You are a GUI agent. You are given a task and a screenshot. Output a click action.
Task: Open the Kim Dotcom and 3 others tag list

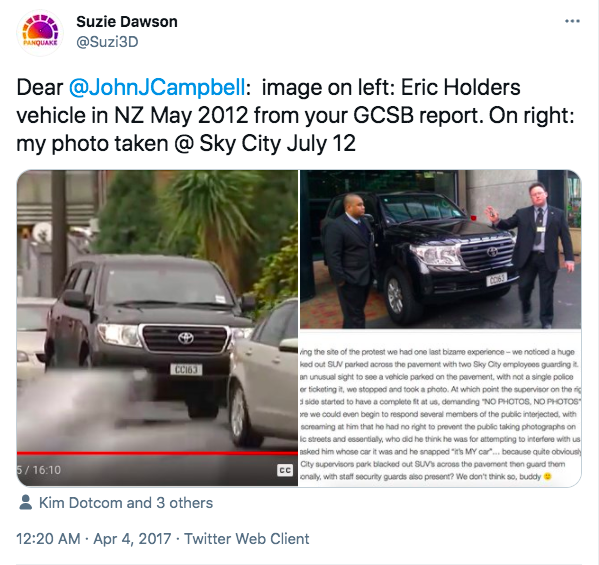coord(126,503)
